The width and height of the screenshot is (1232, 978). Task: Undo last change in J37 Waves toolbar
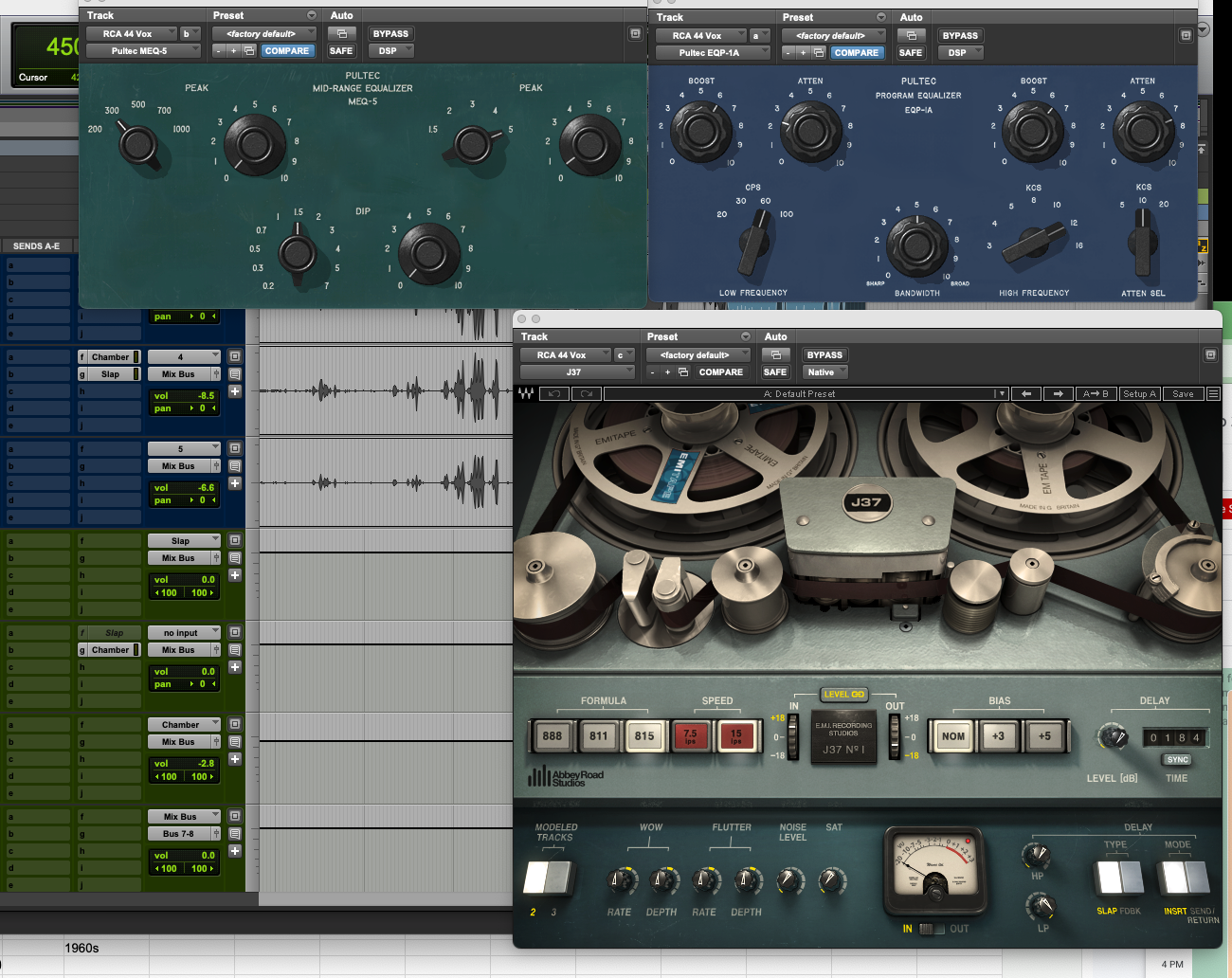tap(554, 393)
